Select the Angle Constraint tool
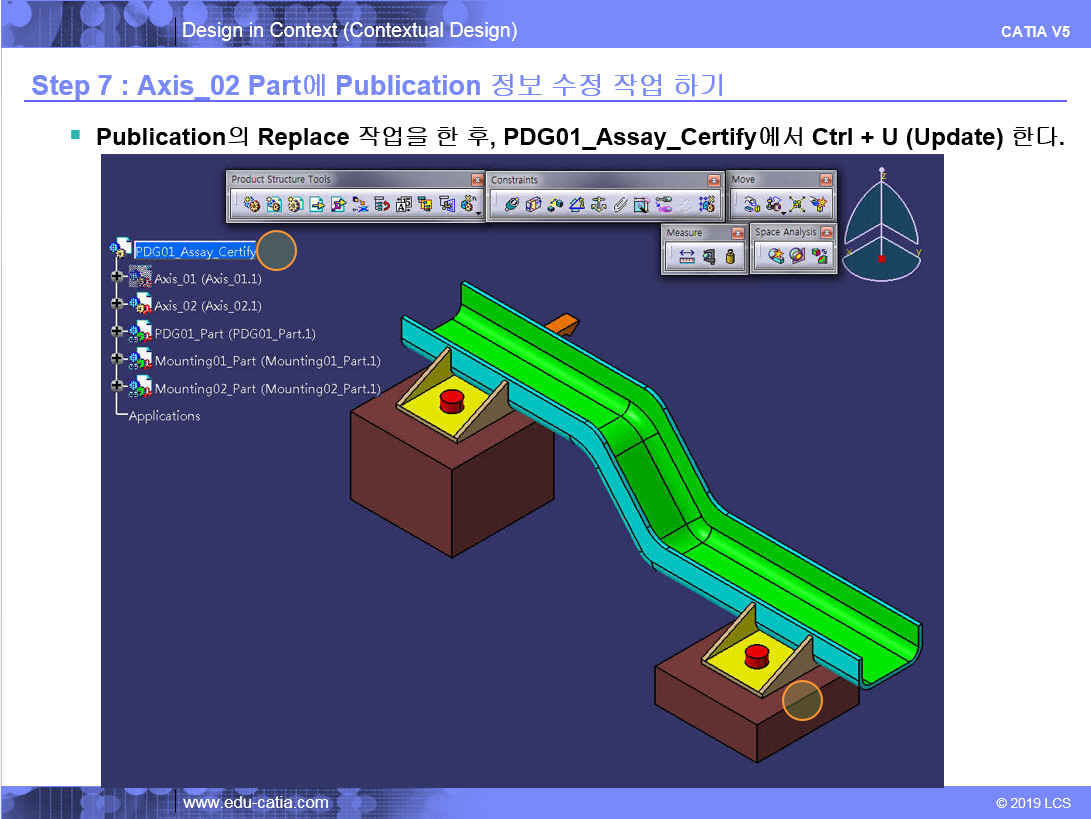 577,205
